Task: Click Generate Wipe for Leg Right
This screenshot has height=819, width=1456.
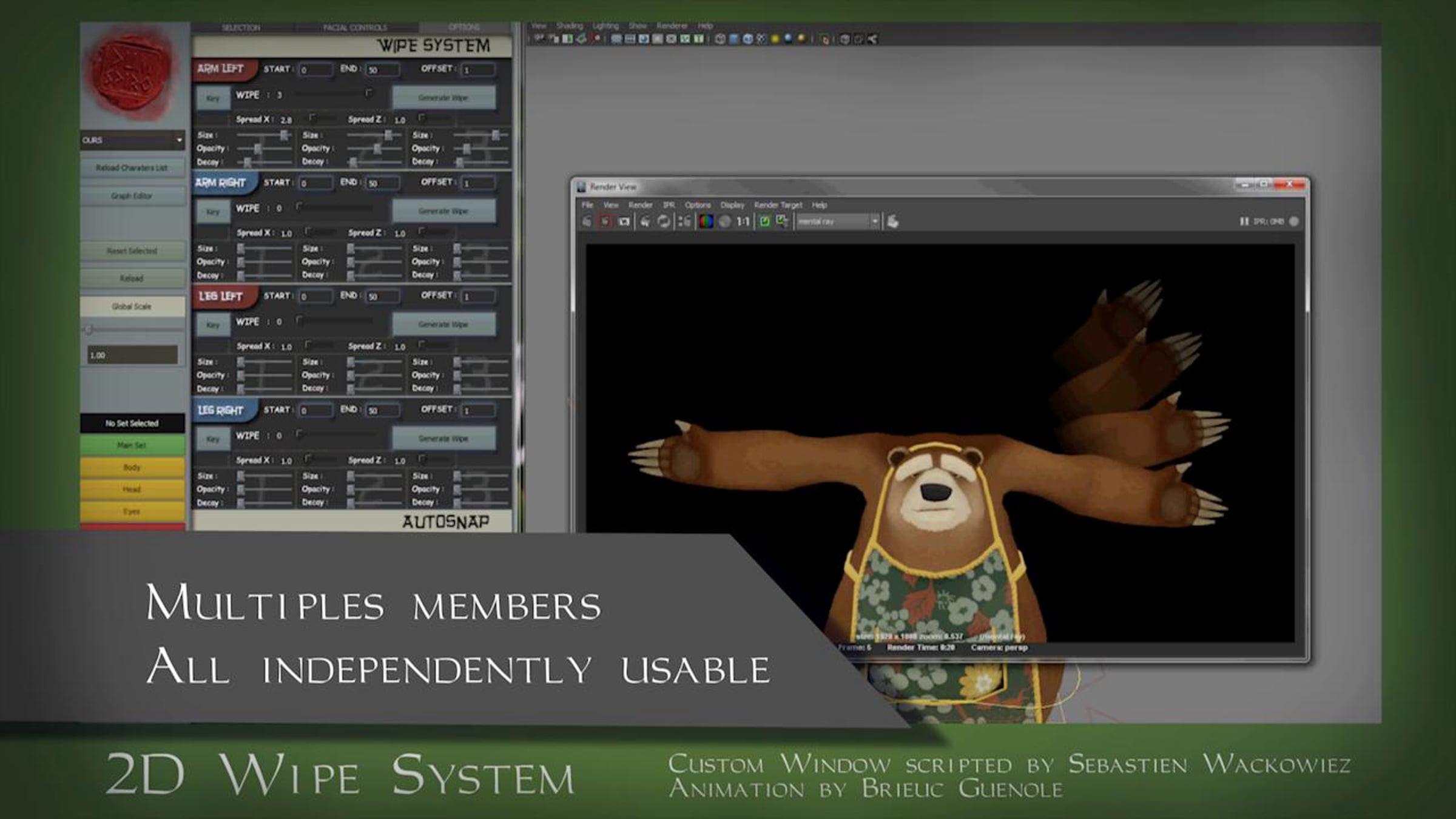Action: point(443,438)
